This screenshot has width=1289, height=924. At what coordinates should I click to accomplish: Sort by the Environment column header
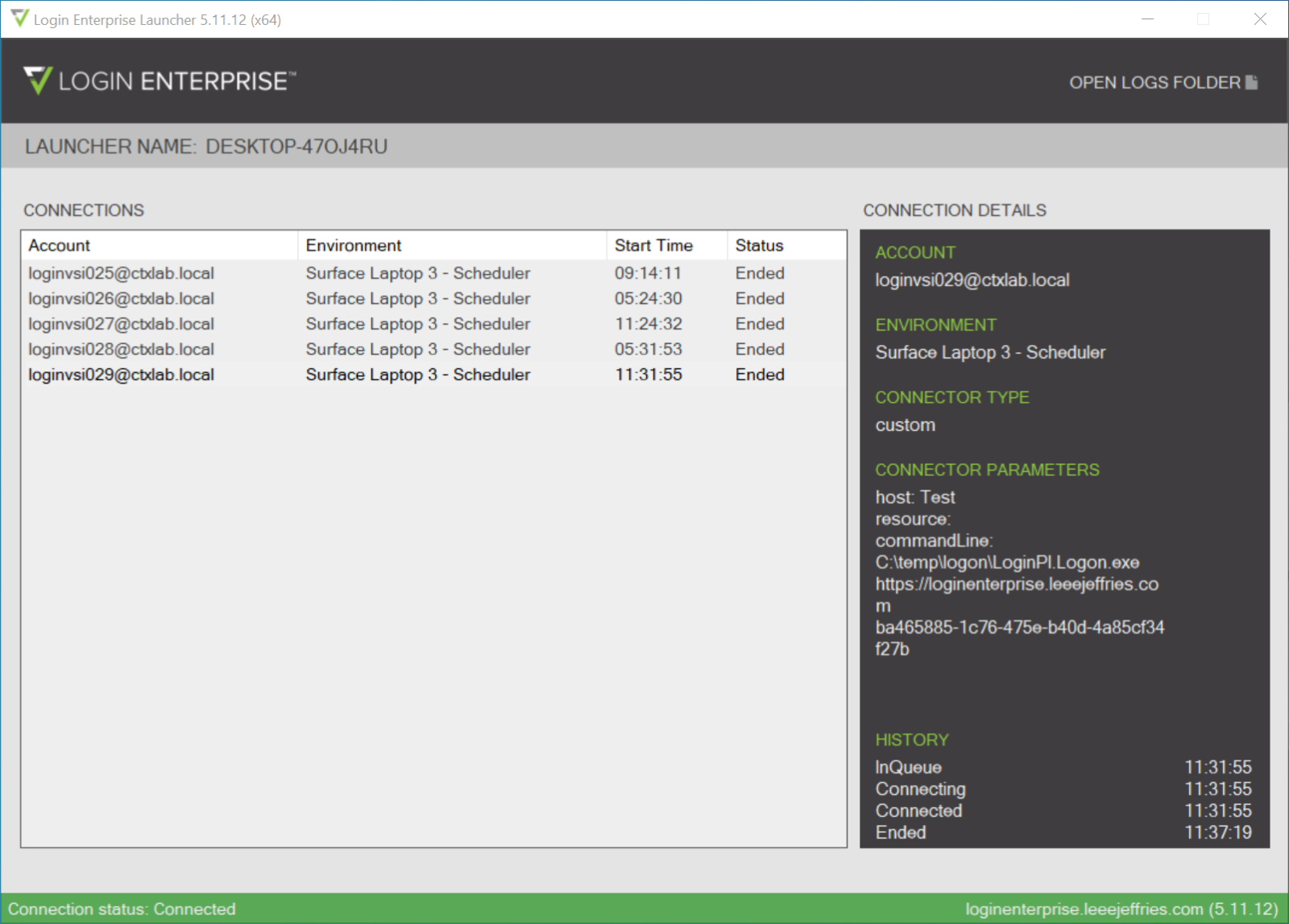point(452,246)
